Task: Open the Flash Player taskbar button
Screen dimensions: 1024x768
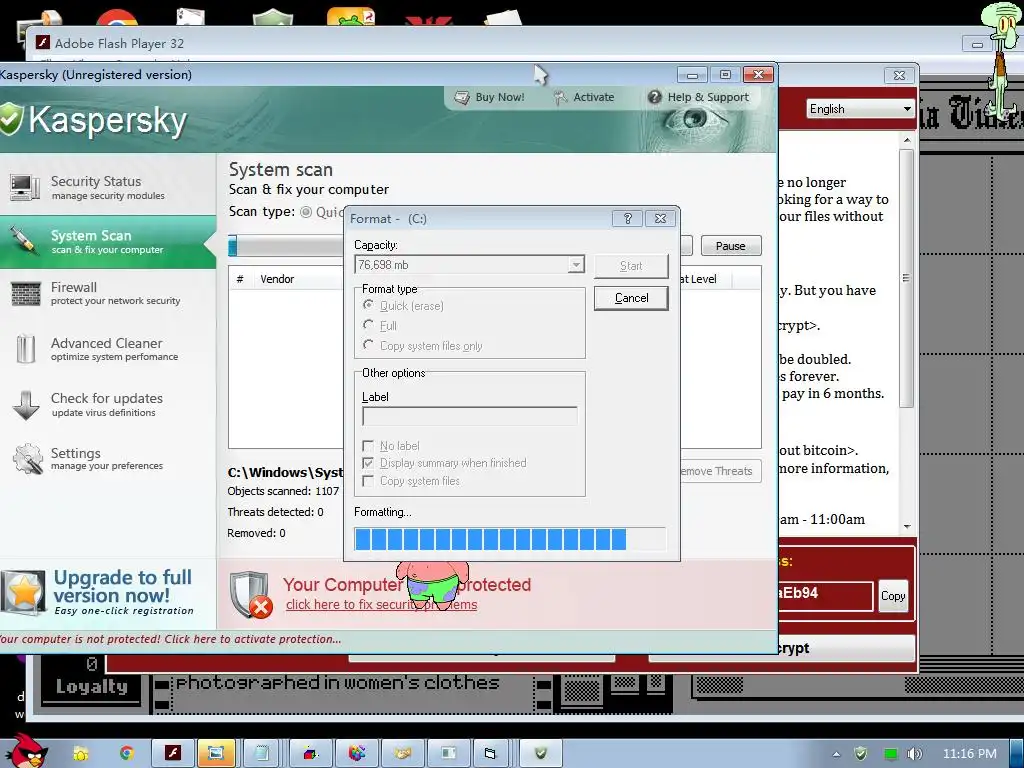Action: click(172, 753)
